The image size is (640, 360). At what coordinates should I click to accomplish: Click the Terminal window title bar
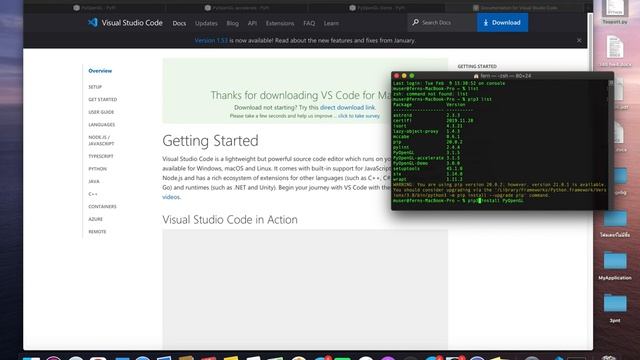pos(502,76)
